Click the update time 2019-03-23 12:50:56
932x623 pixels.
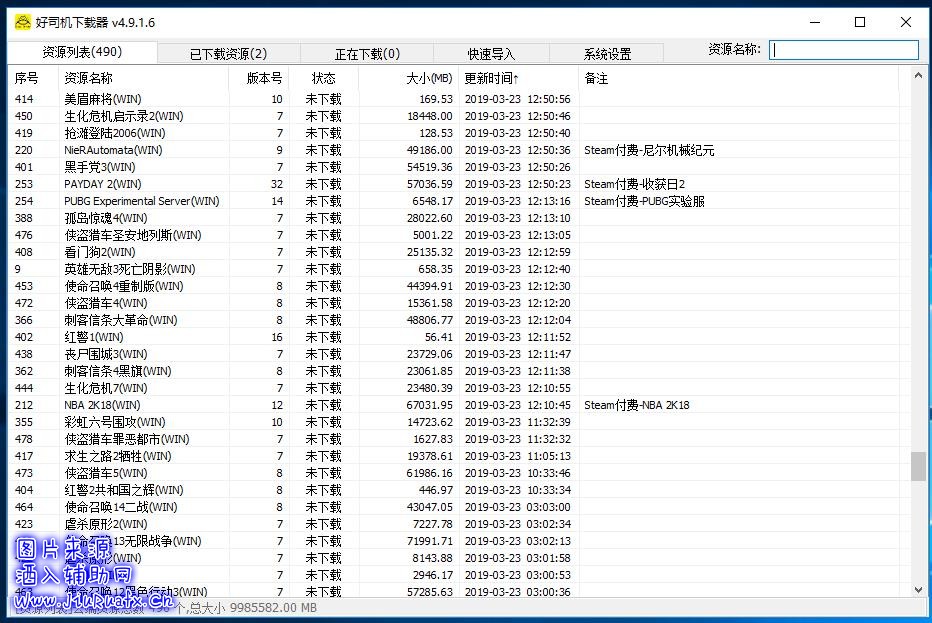(x=518, y=99)
